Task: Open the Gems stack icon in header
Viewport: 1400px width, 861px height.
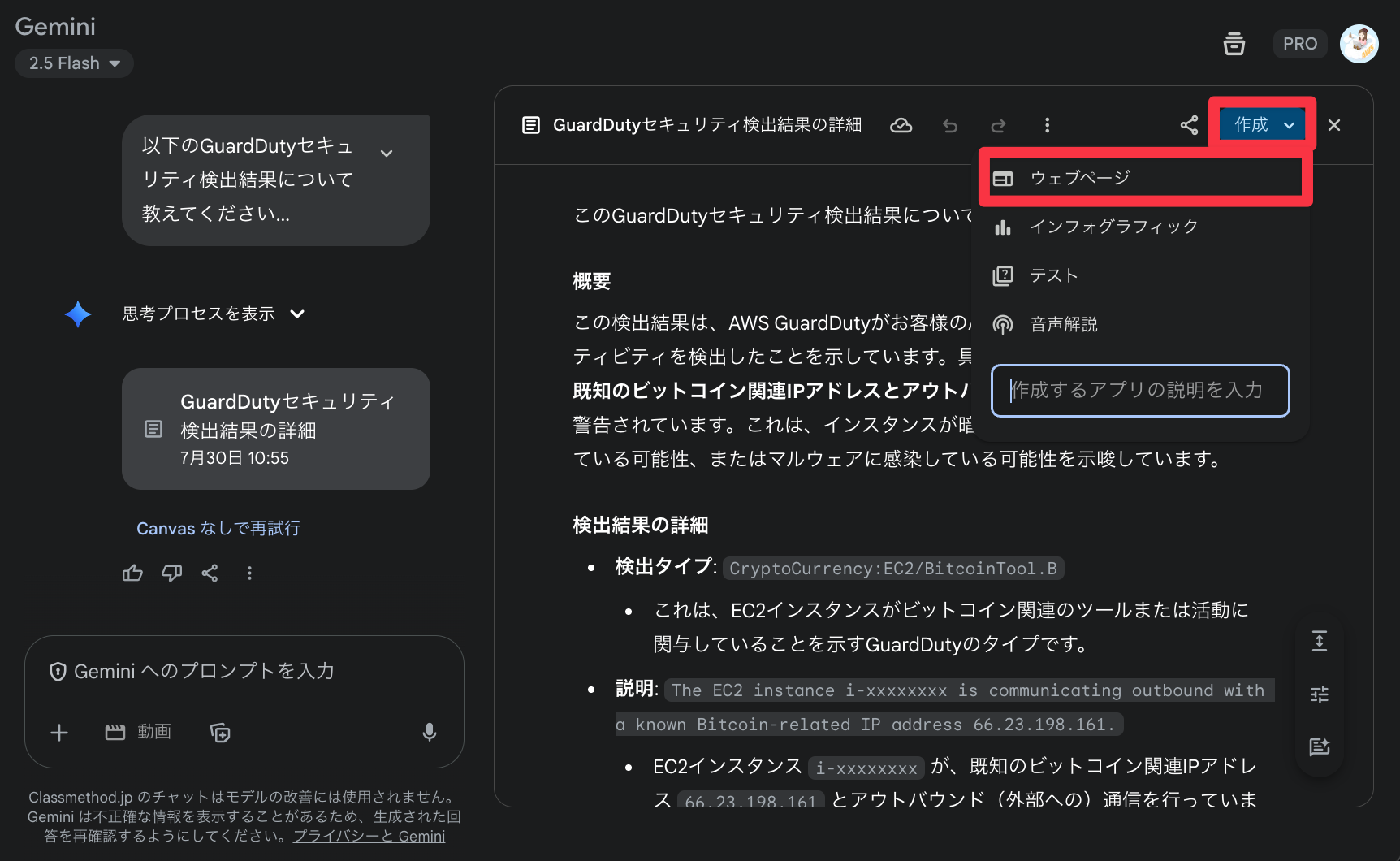Action: [x=1234, y=44]
